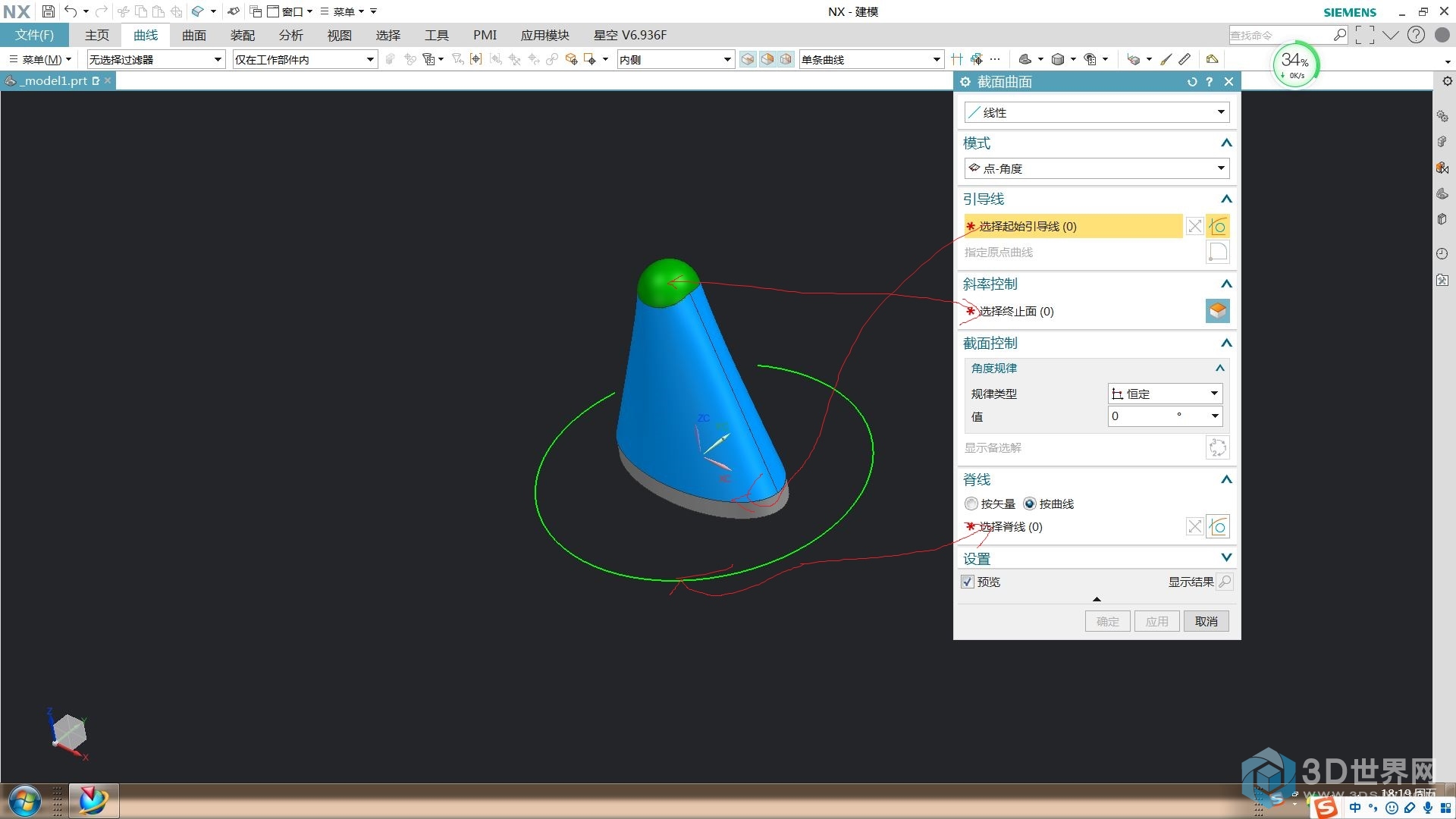Click the Undo arrow icon
1456x819 pixels.
click(x=70, y=11)
